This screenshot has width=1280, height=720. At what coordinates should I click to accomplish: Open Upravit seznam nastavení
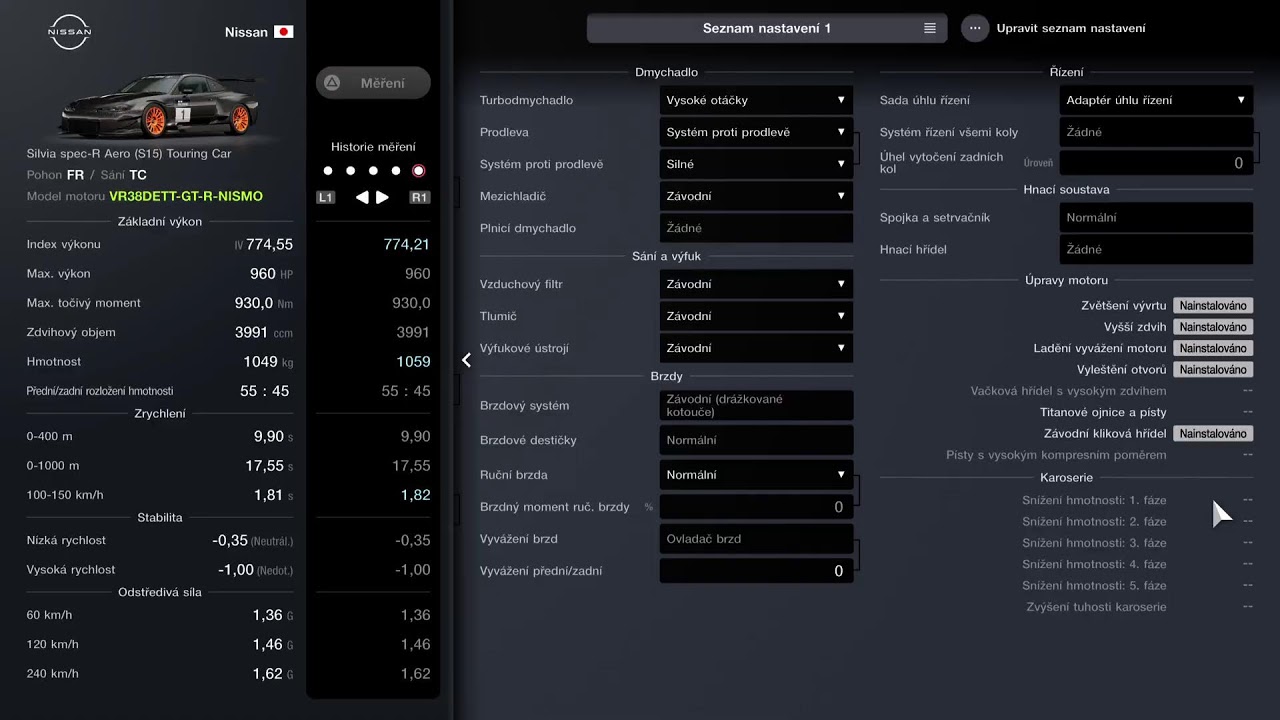1071,28
